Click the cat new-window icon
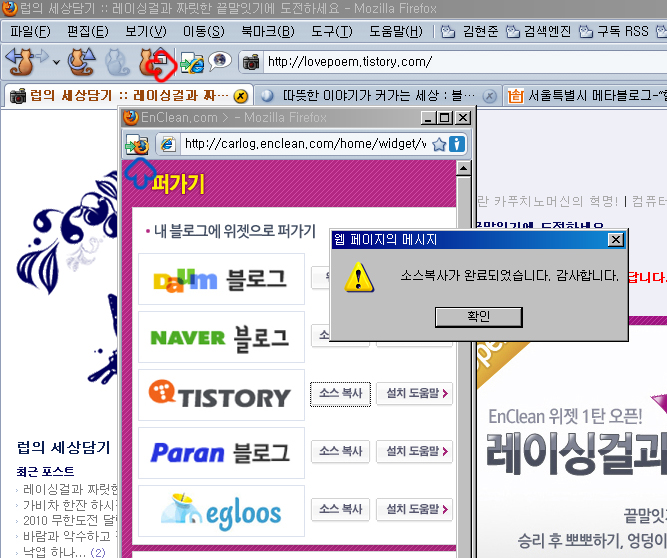The width and height of the screenshot is (667, 558). pyautogui.click(x=157, y=63)
